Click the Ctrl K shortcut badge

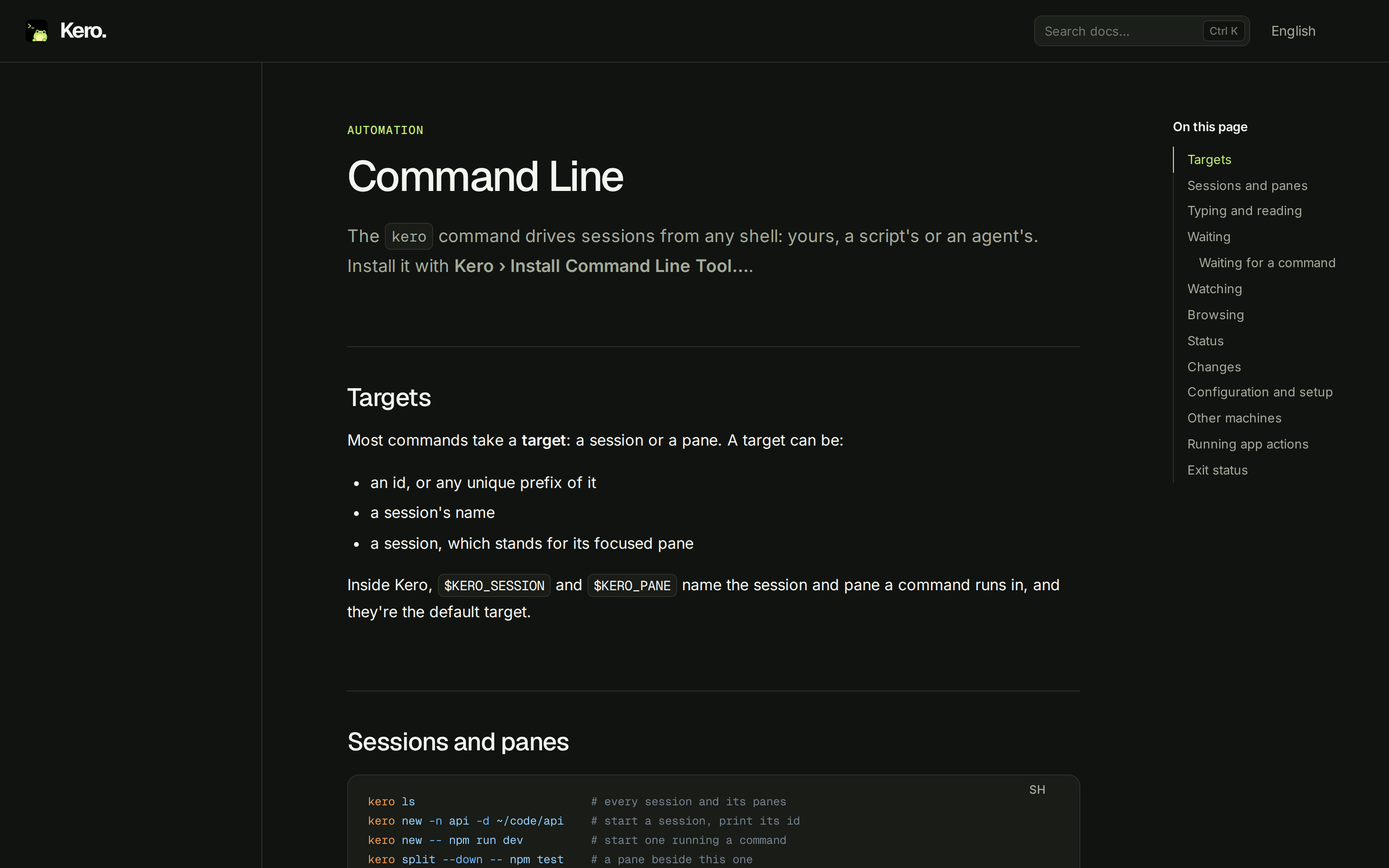[x=1223, y=31]
